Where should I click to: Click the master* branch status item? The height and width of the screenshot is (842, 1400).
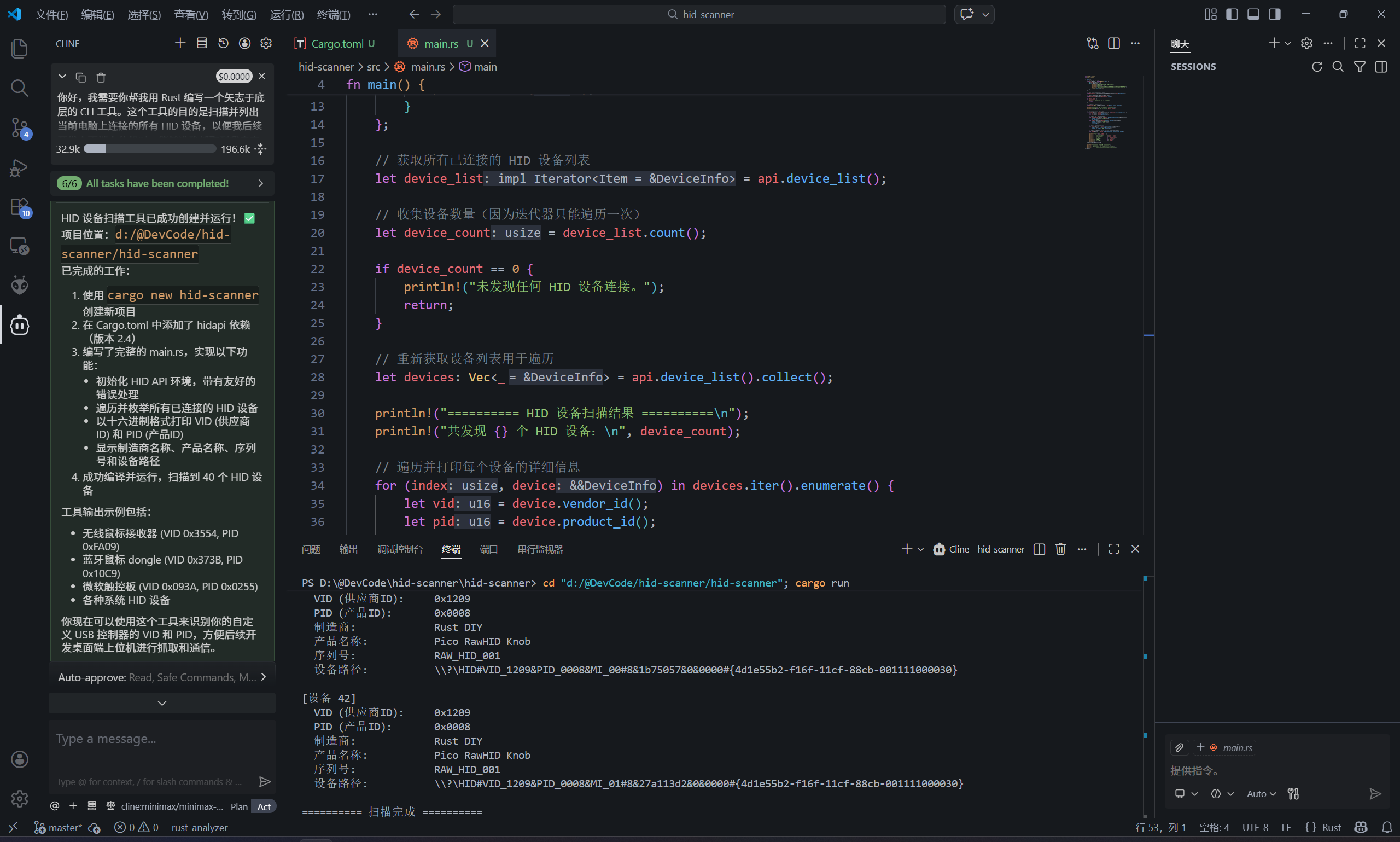[59, 827]
